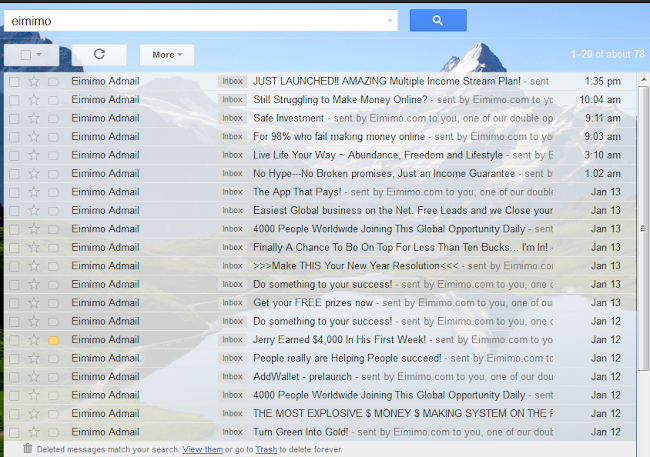Check the 'Safe Investment' email row

(x=14, y=119)
